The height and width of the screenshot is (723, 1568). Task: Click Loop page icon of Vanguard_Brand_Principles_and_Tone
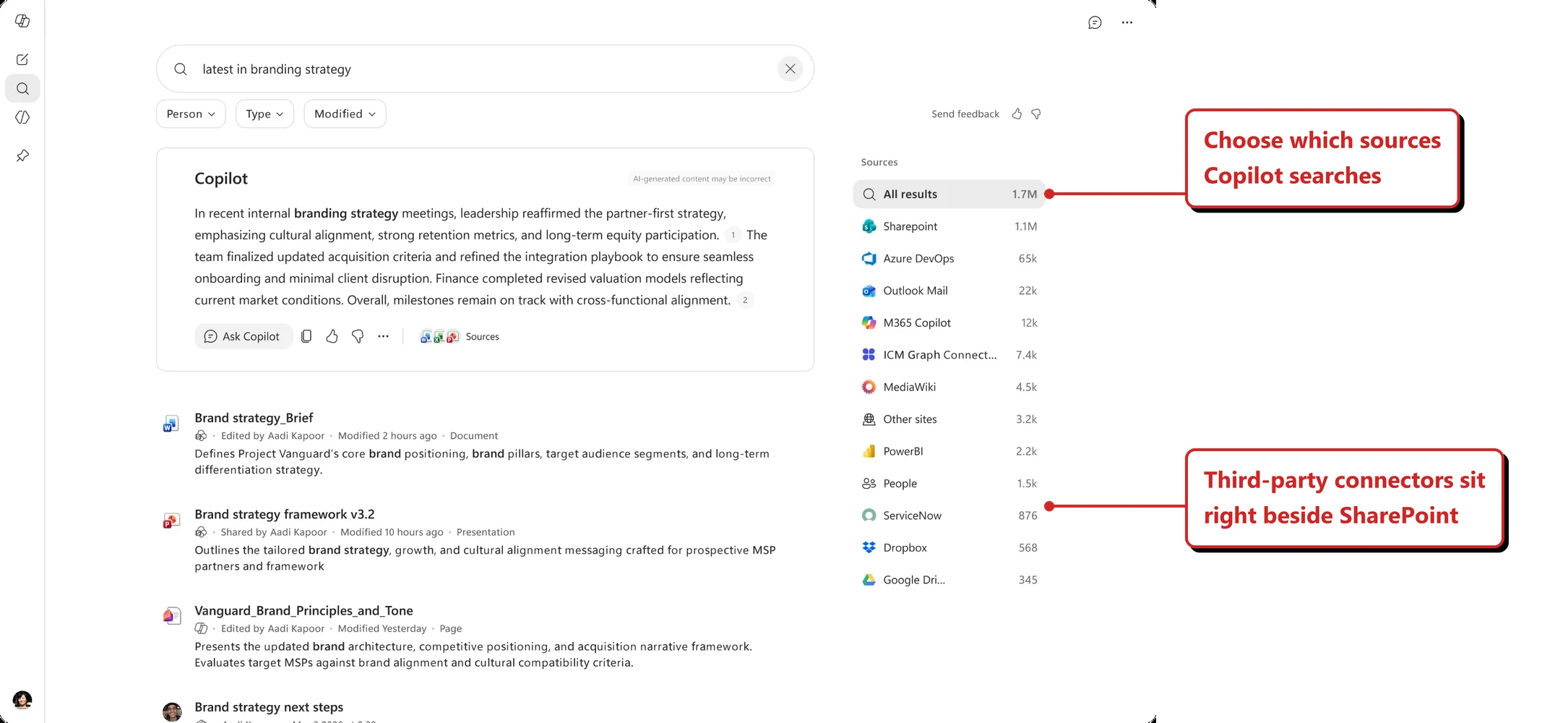pos(171,616)
